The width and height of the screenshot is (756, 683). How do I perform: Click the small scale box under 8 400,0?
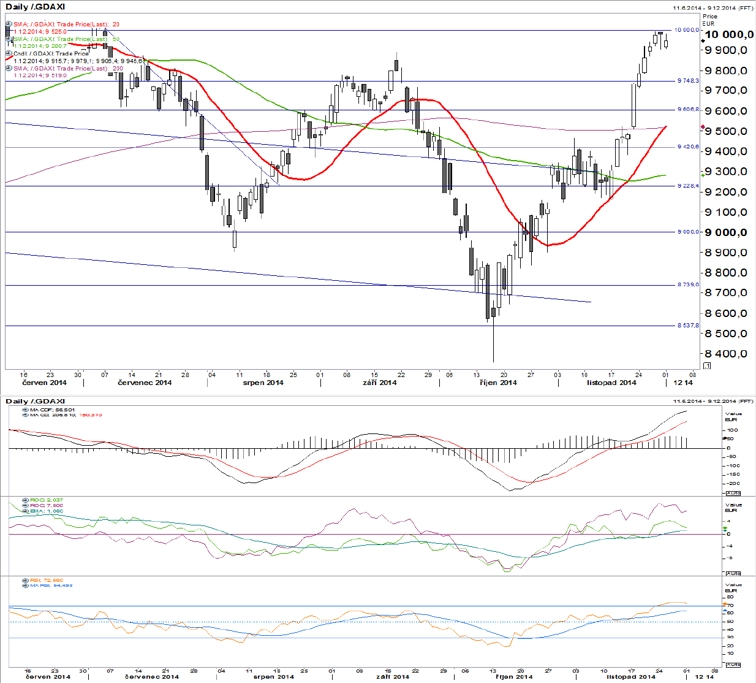(707, 366)
